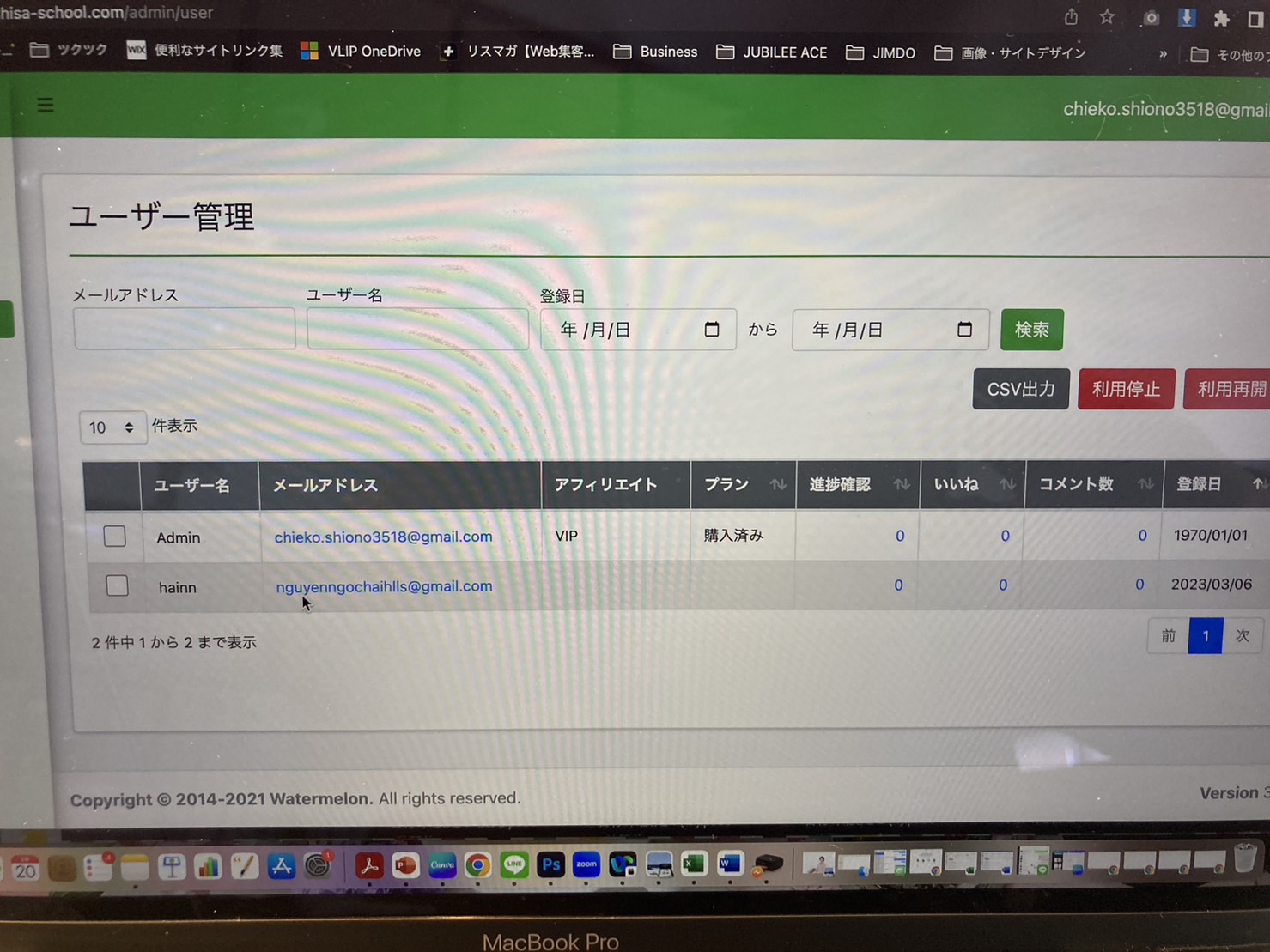Click the 利用再開 button

[x=1227, y=389]
